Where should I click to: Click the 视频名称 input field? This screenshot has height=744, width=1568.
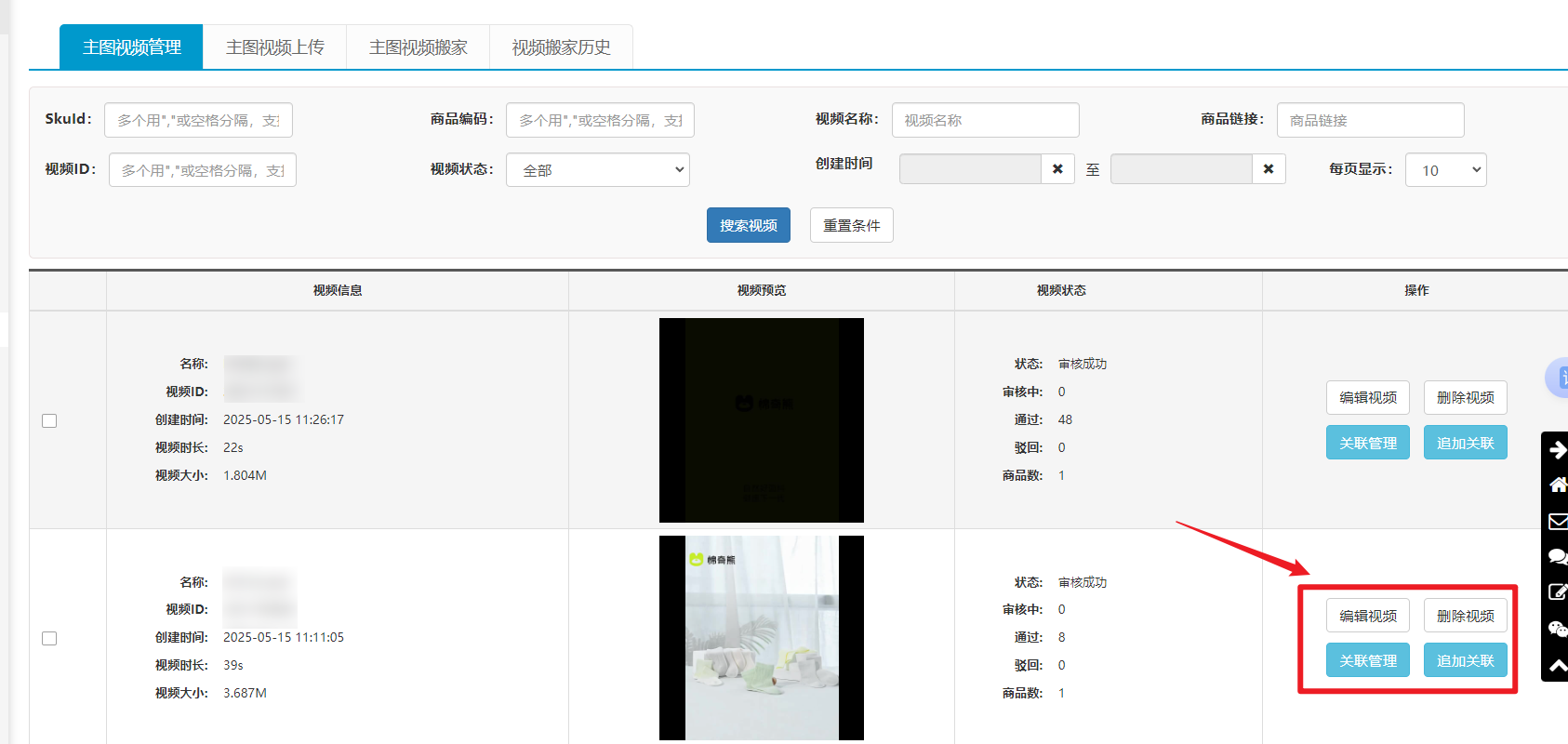pos(985,120)
